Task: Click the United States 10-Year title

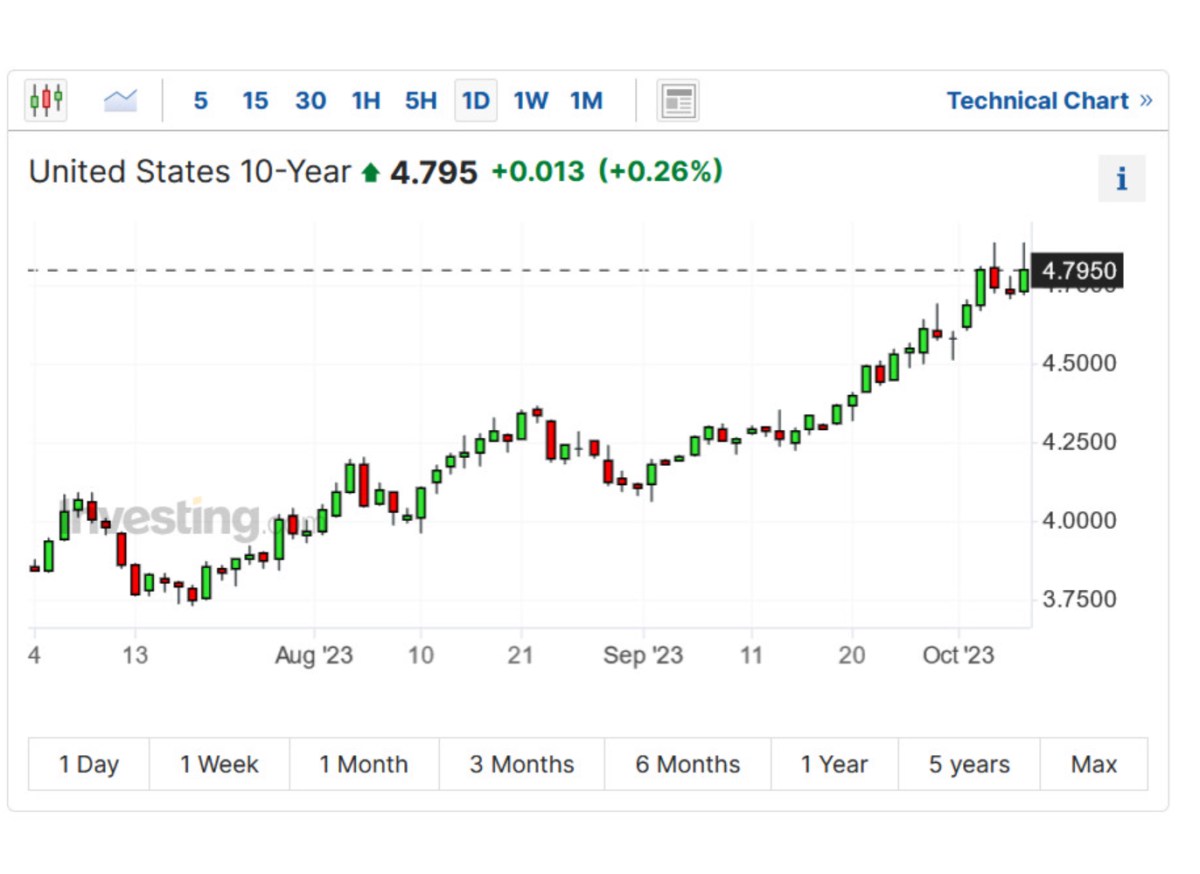Action: point(190,172)
